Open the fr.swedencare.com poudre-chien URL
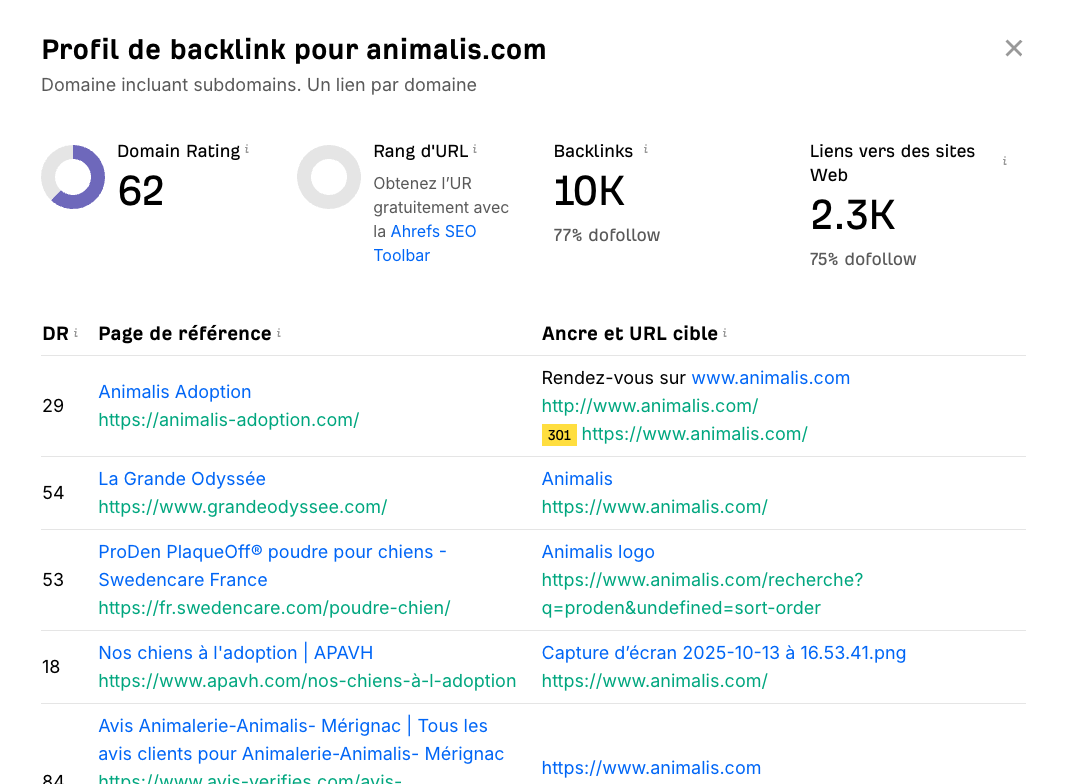The width and height of the screenshot is (1066, 784). coord(274,608)
